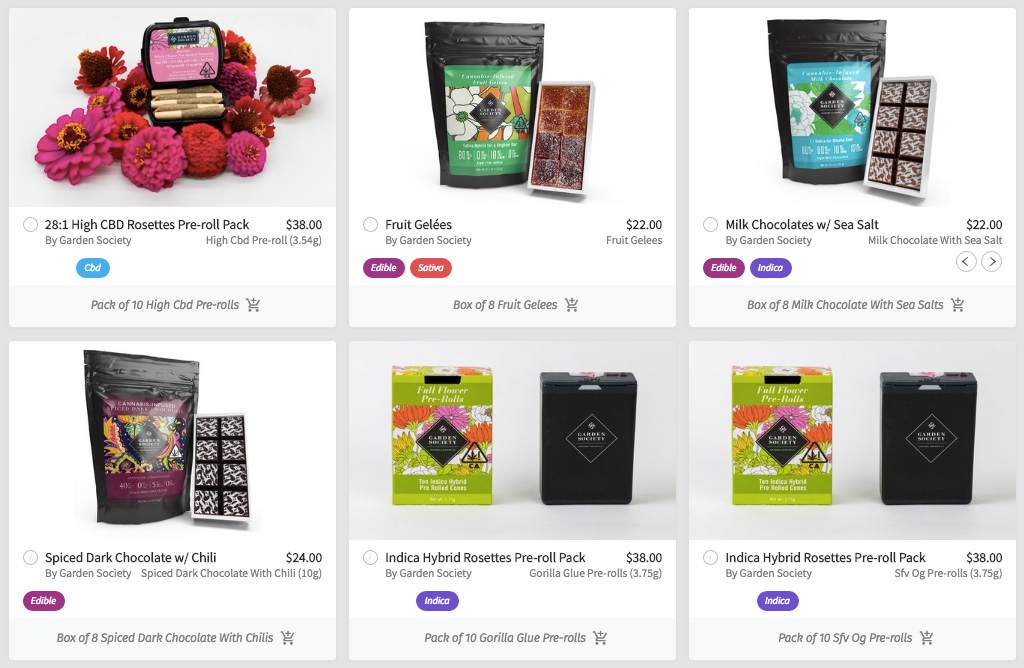Click cart icon for Sfv Og Pre-rolls pack
Viewport: 1024px width, 668px height.
tap(926, 638)
